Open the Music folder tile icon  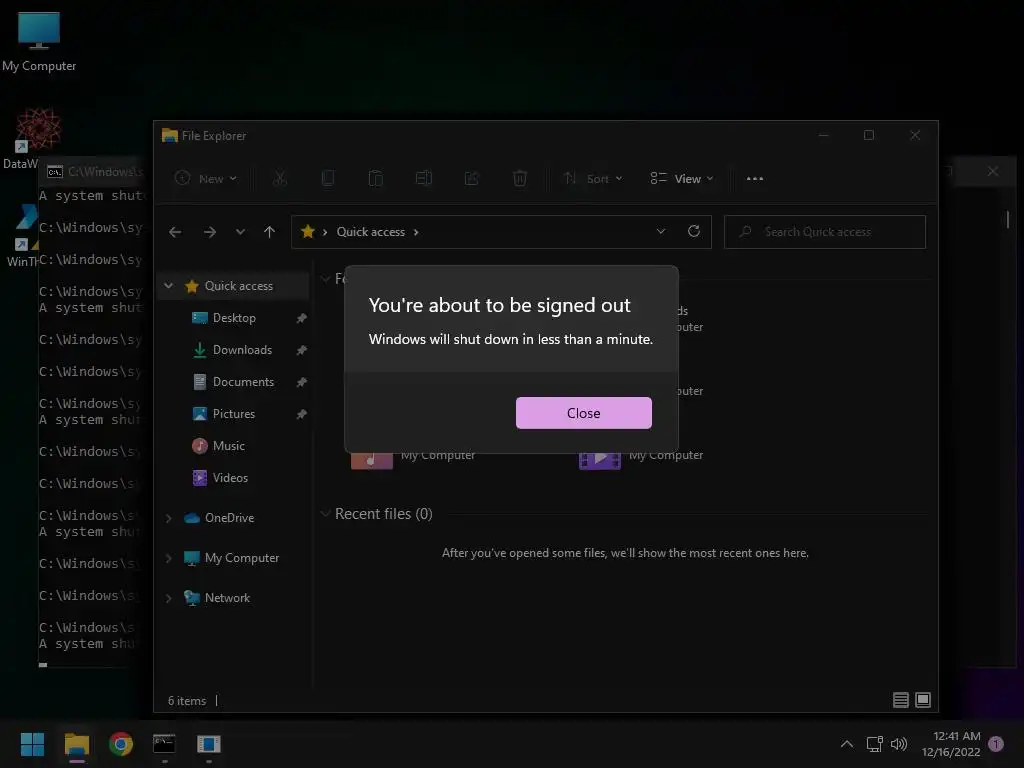coord(372,461)
